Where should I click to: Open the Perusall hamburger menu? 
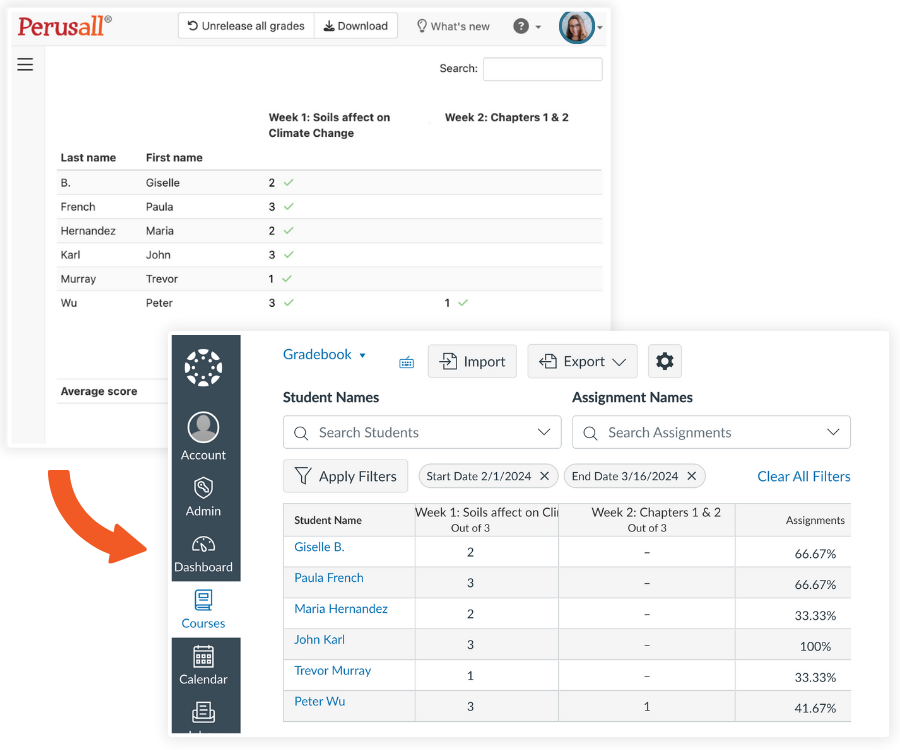pos(25,64)
